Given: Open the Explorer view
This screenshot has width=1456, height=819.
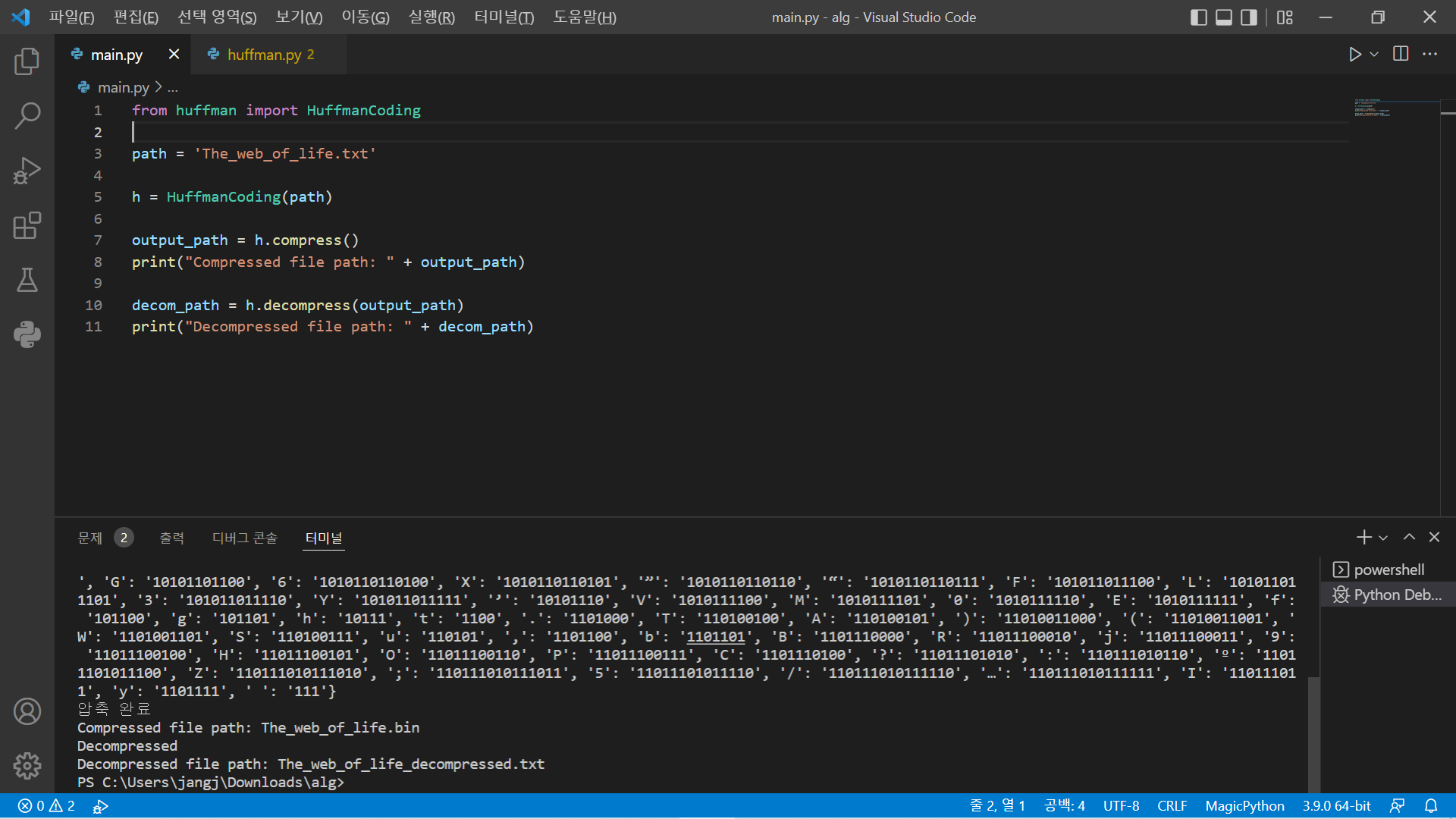Looking at the screenshot, I should tap(27, 61).
